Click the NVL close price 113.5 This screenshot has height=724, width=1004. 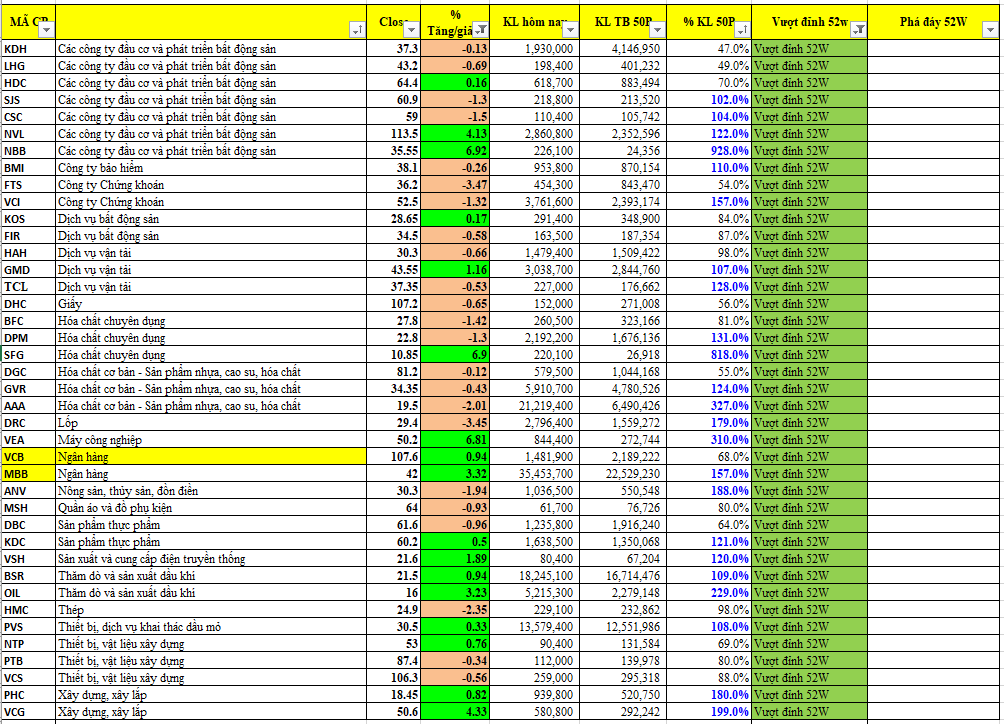coord(398,134)
